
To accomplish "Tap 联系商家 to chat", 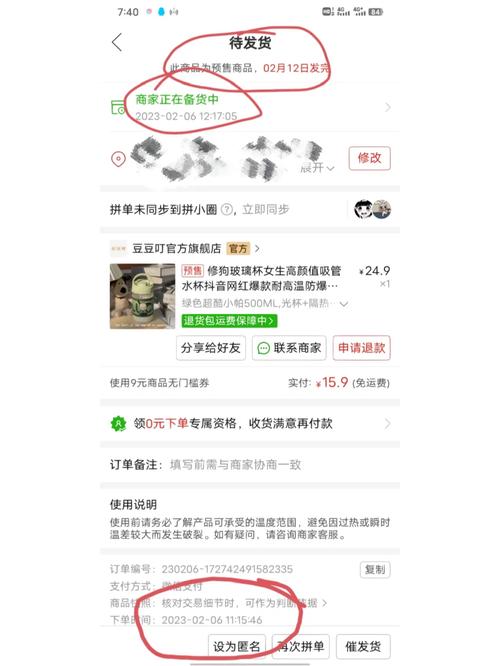I will pos(289,348).
